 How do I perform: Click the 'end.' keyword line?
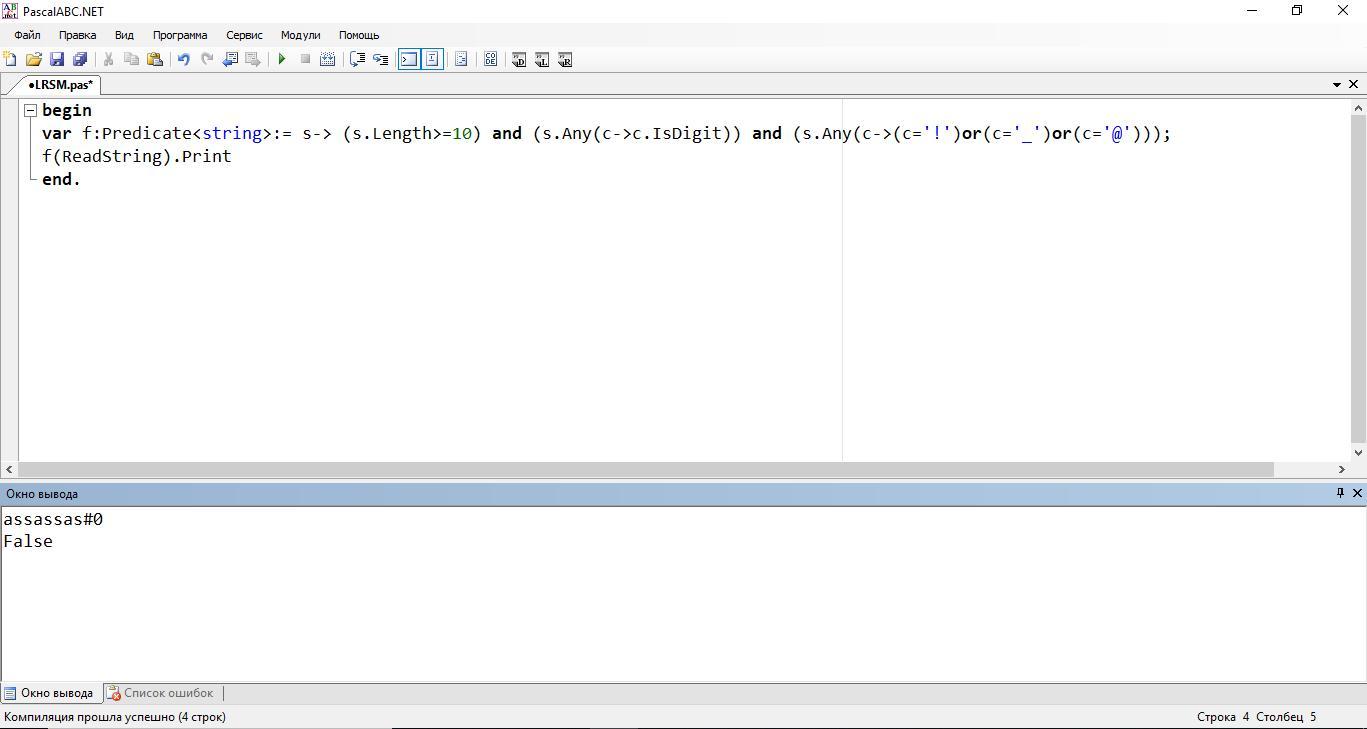[61, 180]
